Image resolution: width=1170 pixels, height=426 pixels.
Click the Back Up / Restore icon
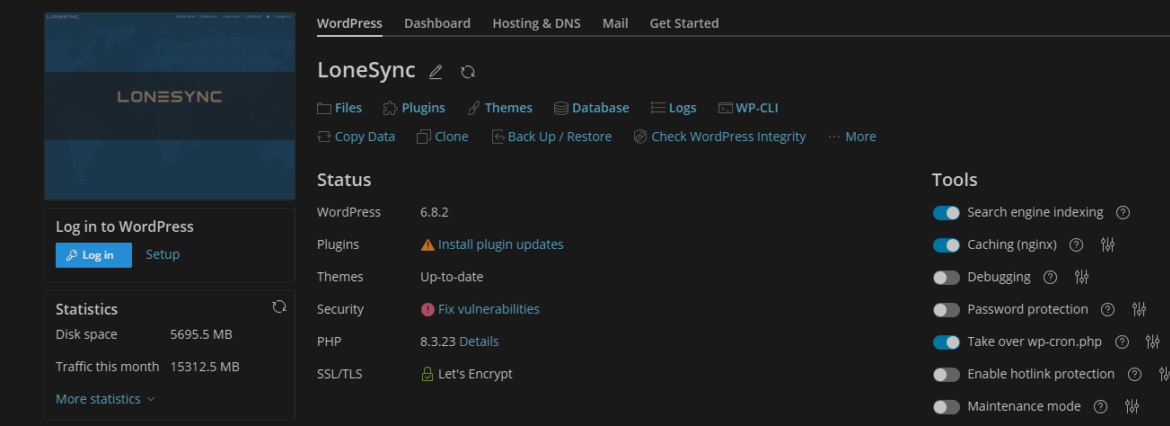498,137
